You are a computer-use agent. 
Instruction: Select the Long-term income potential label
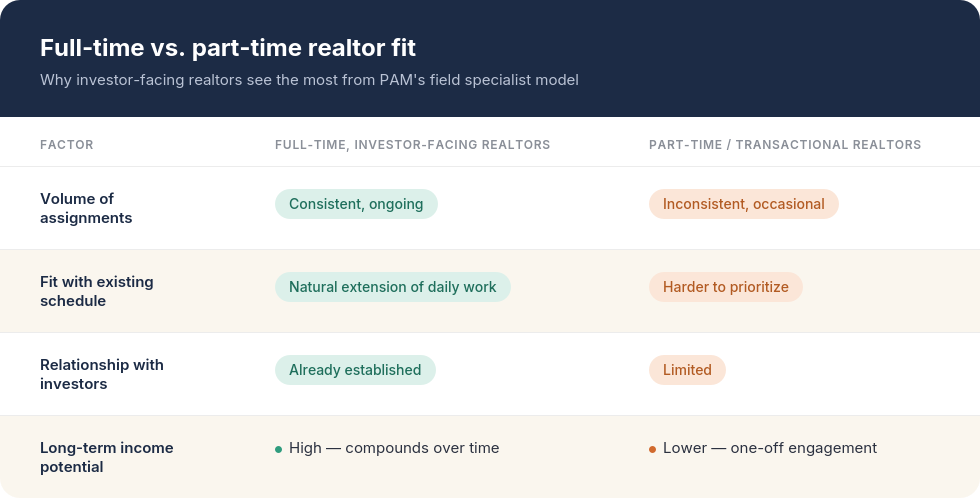pos(107,457)
